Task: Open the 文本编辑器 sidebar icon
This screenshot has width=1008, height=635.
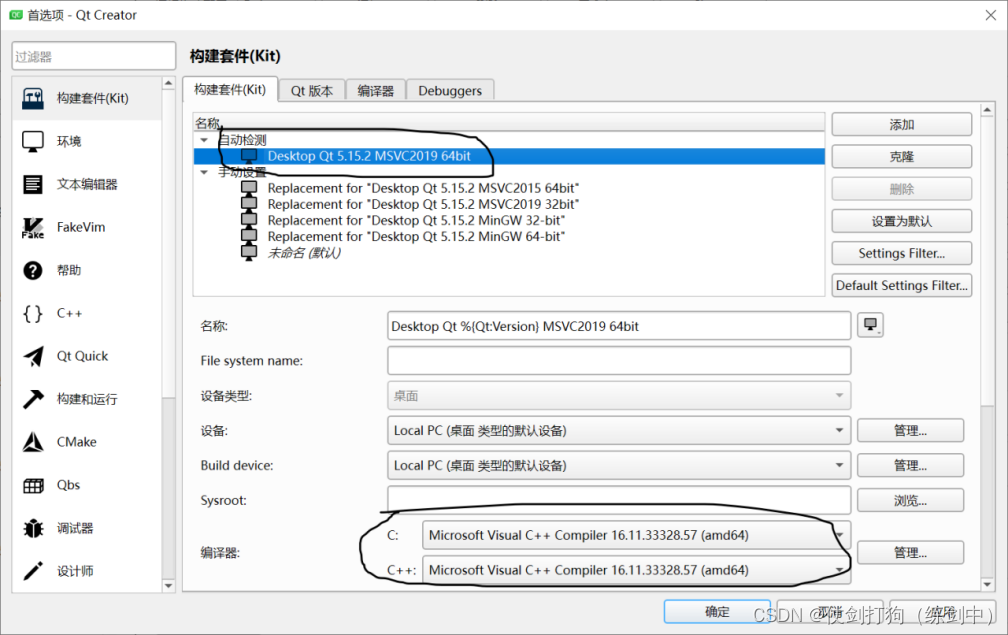Action: pyautogui.click(x=33, y=184)
